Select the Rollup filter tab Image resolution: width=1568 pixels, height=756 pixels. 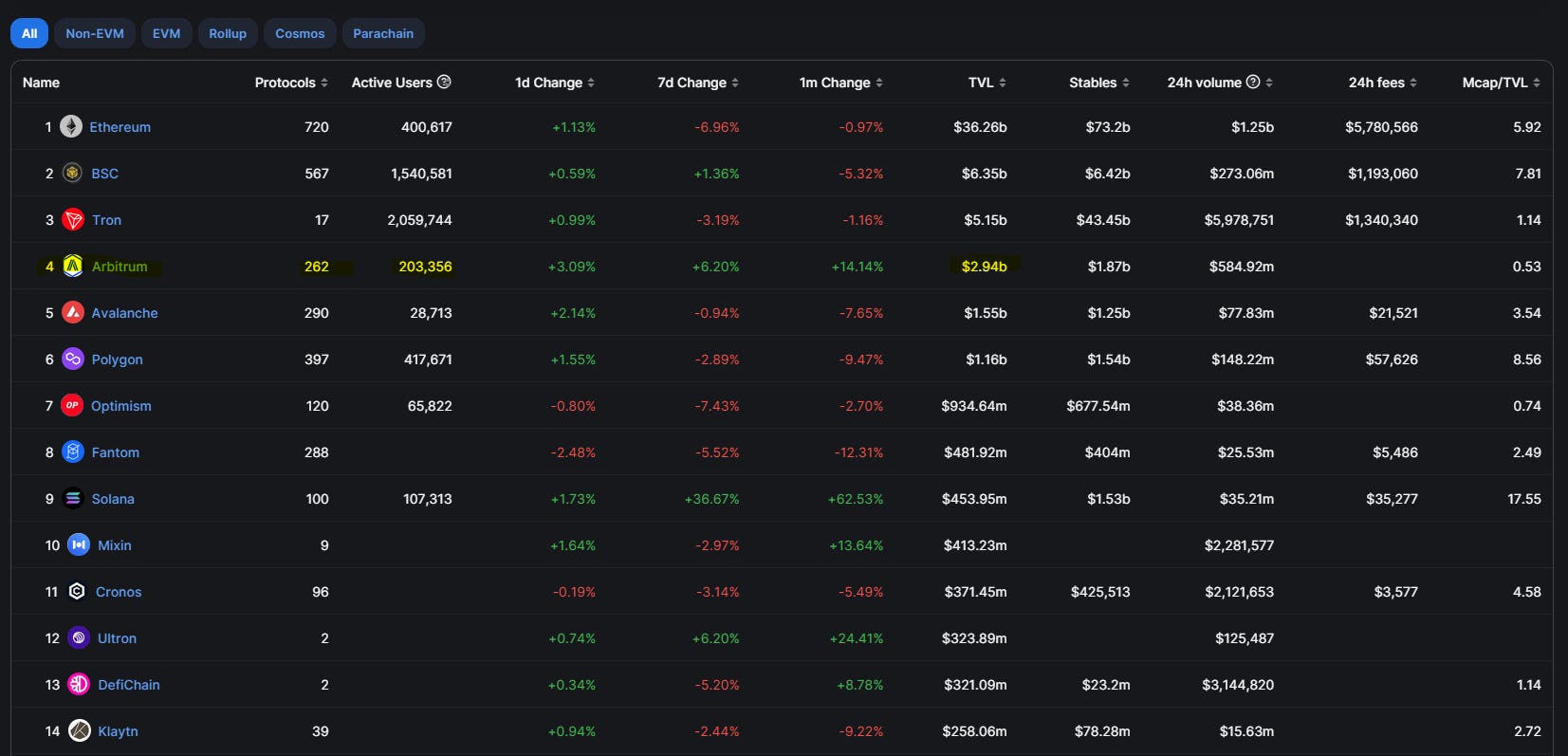pos(228,33)
